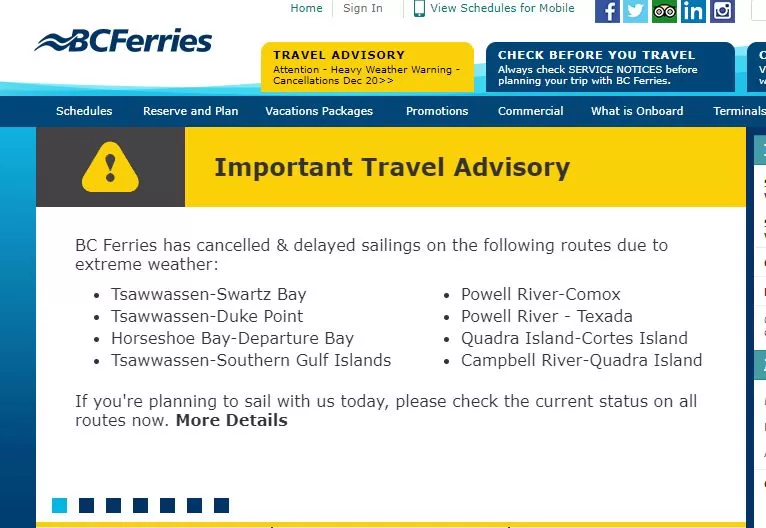Open the Vacations Packages menu
The width and height of the screenshot is (766, 528).
click(319, 111)
